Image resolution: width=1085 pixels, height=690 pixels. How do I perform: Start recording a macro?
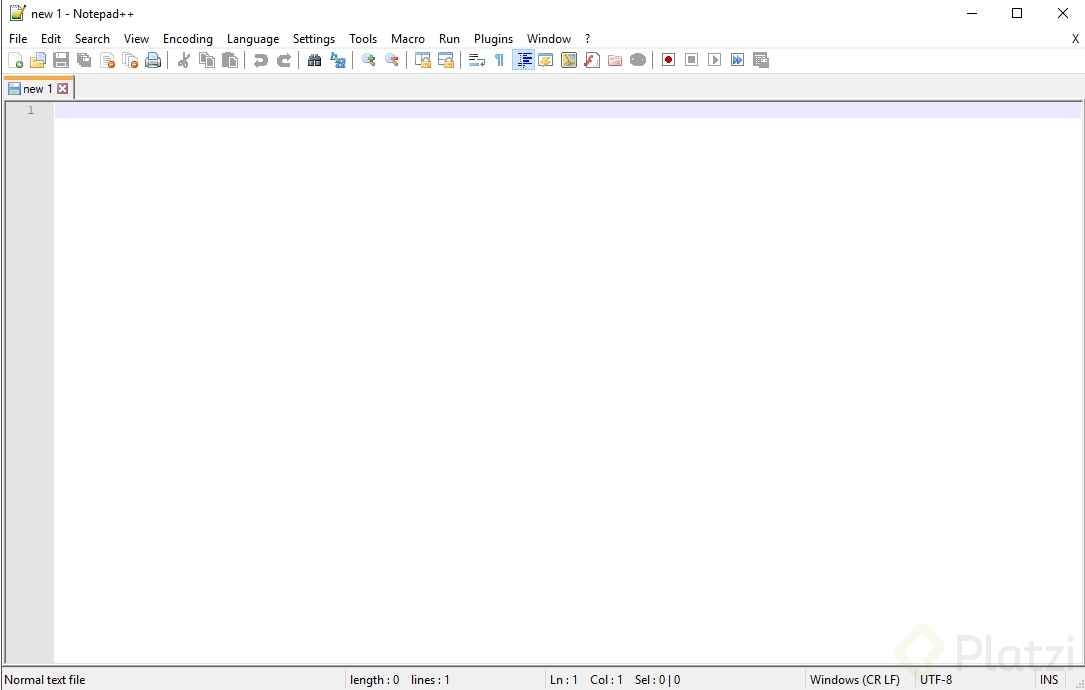668,60
